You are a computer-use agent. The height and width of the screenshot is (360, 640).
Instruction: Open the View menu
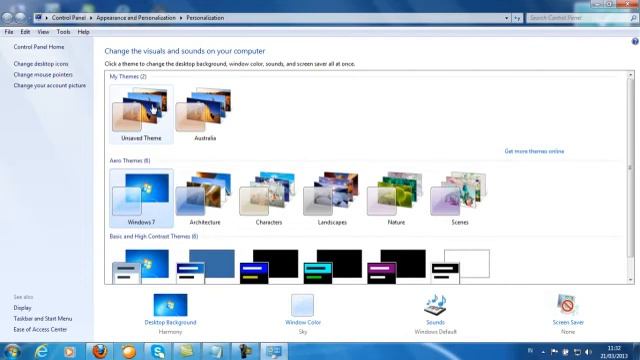pyautogui.click(x=43, y=32)
